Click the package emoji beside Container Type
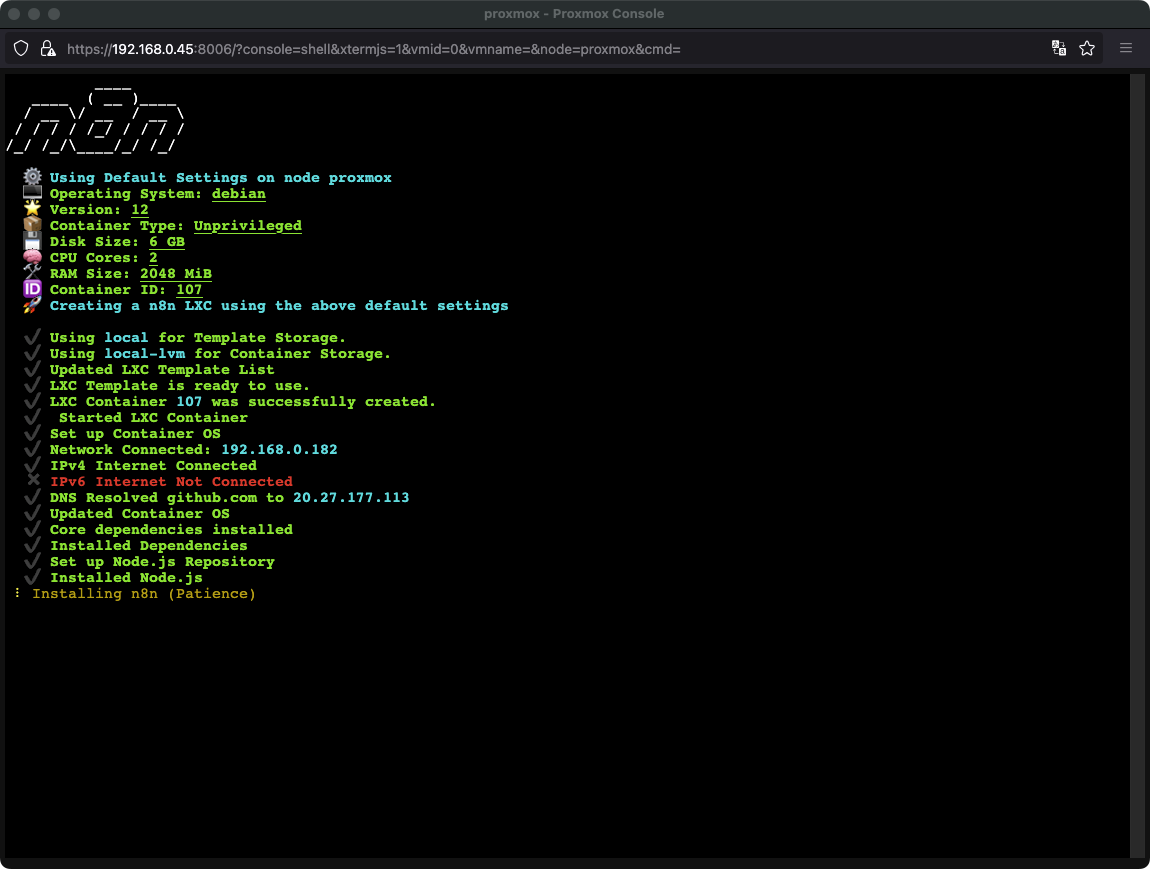Viewport: 1150px width, 869px height. (32, 226)
